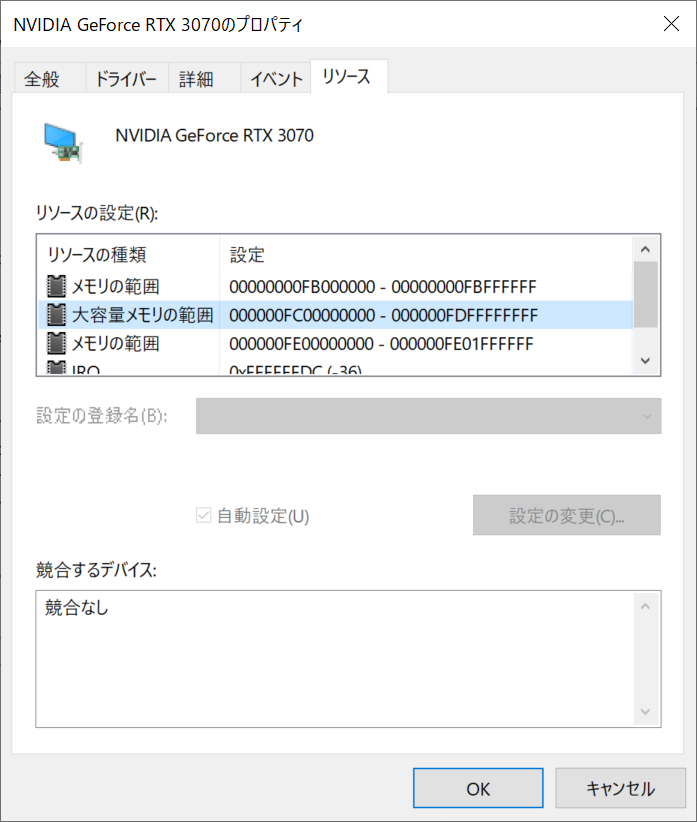Click the 競合なし text in conflict box
This screenshot has width=697, height=822.
point(77,607)
